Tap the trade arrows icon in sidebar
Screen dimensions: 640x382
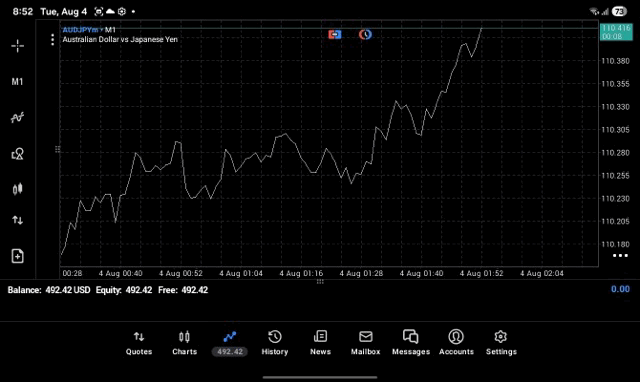pyautogui.click(x=17, y=220)
